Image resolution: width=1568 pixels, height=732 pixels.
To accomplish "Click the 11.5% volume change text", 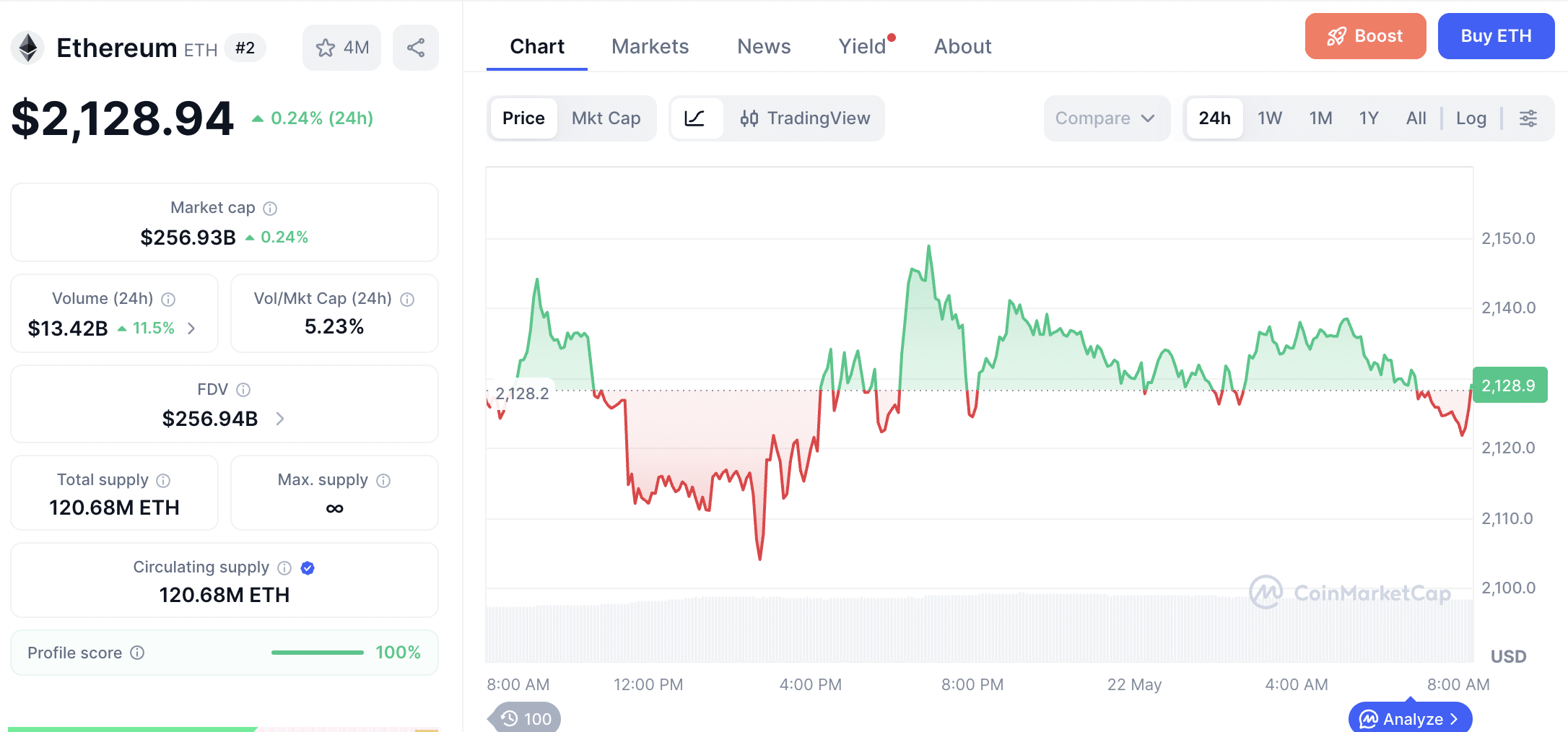I will 154,328.
